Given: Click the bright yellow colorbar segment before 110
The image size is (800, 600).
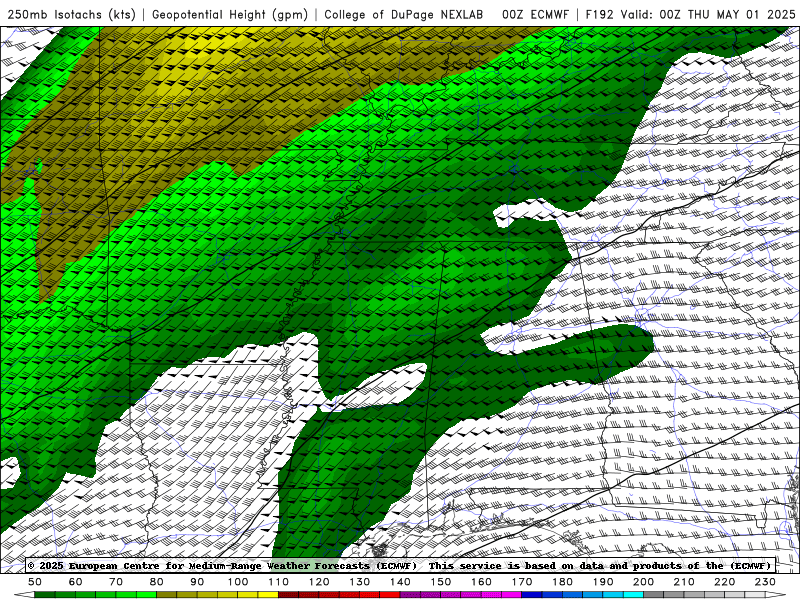Looking at the screenshot, I should pos(268,595).
